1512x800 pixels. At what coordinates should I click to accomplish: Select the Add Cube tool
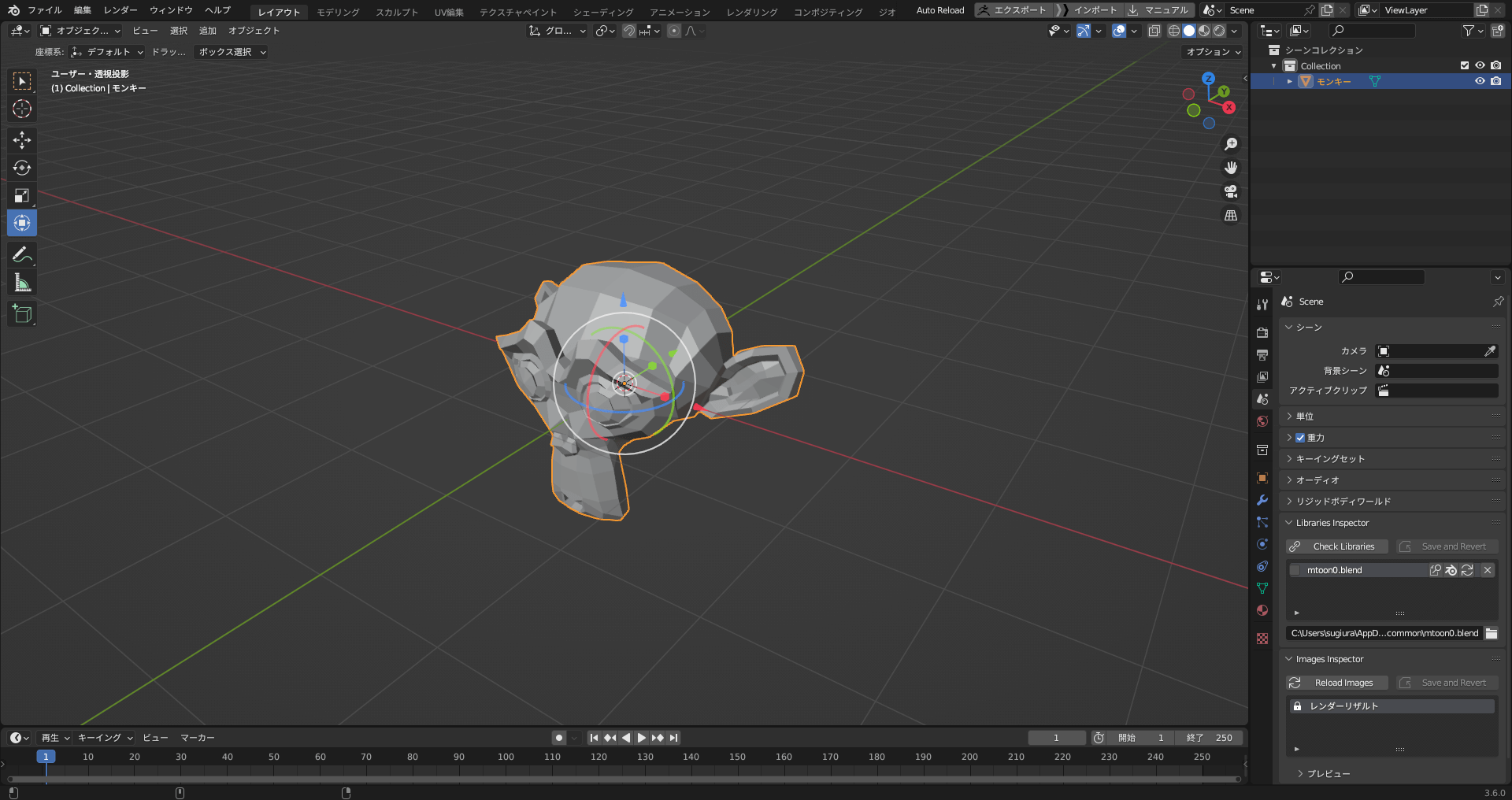point(22,313)
